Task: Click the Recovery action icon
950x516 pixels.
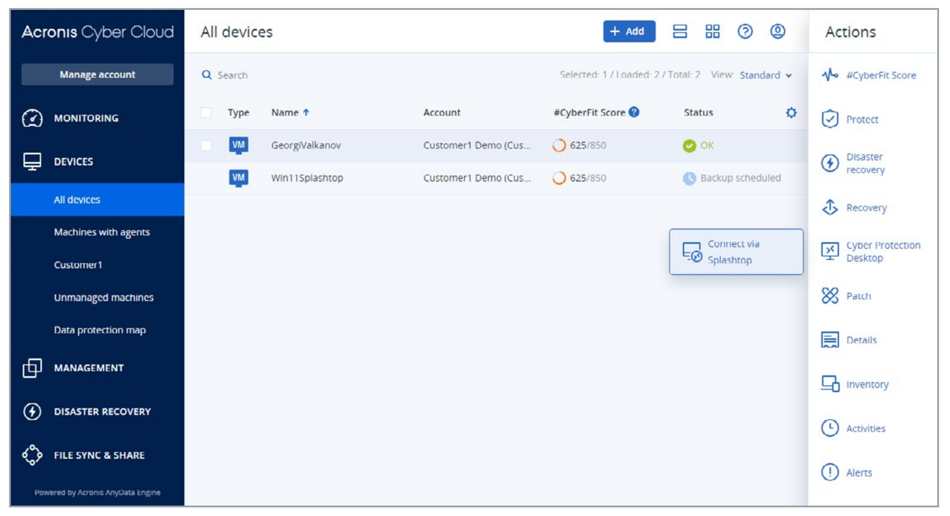Action: (829, 208)
